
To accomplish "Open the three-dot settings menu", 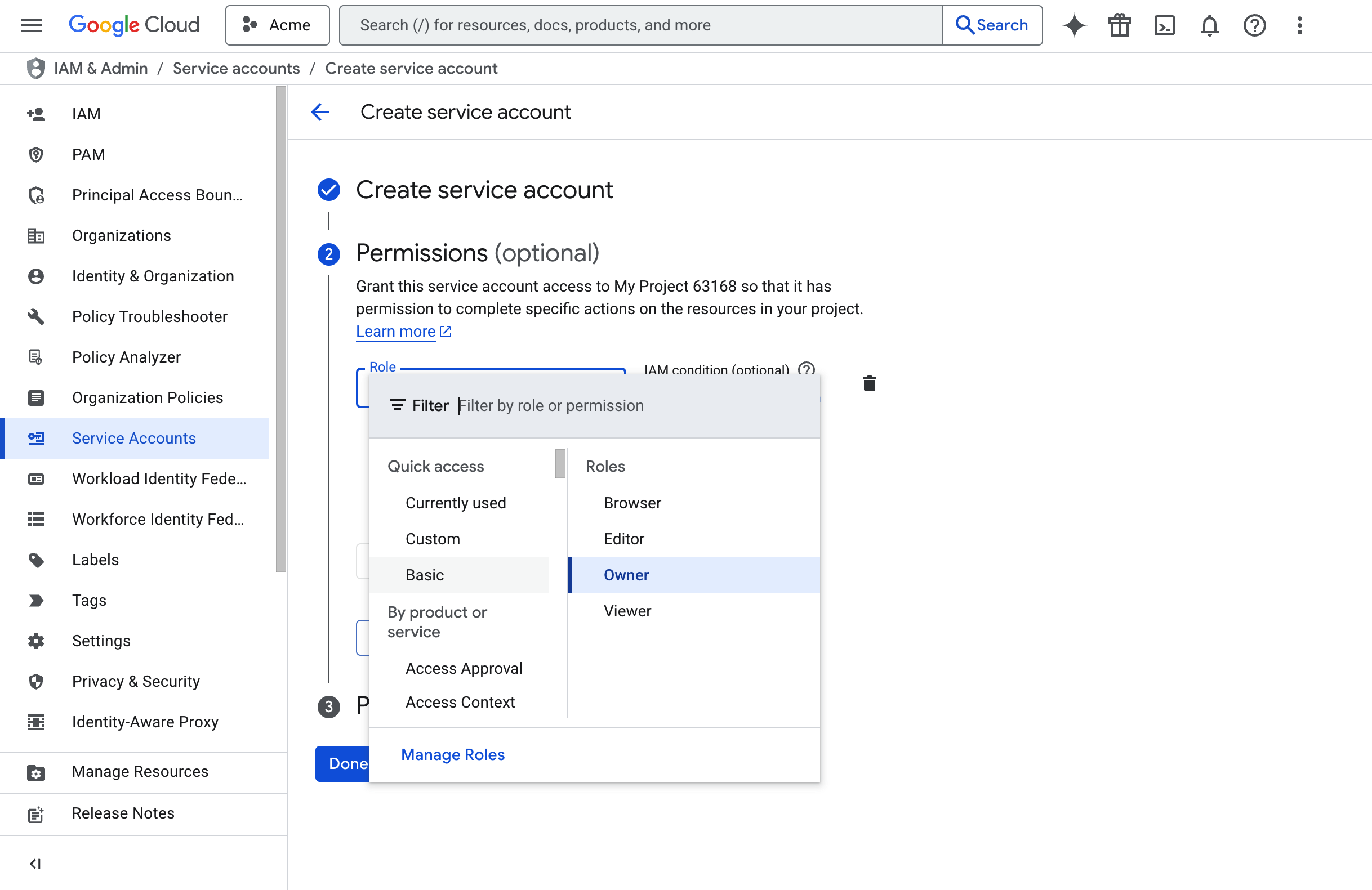I will point(1299,25).
